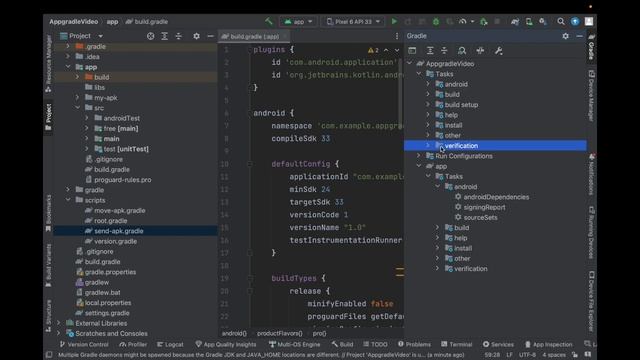
Task: Open Gradle build tool settings wrench
Action: 498,51
